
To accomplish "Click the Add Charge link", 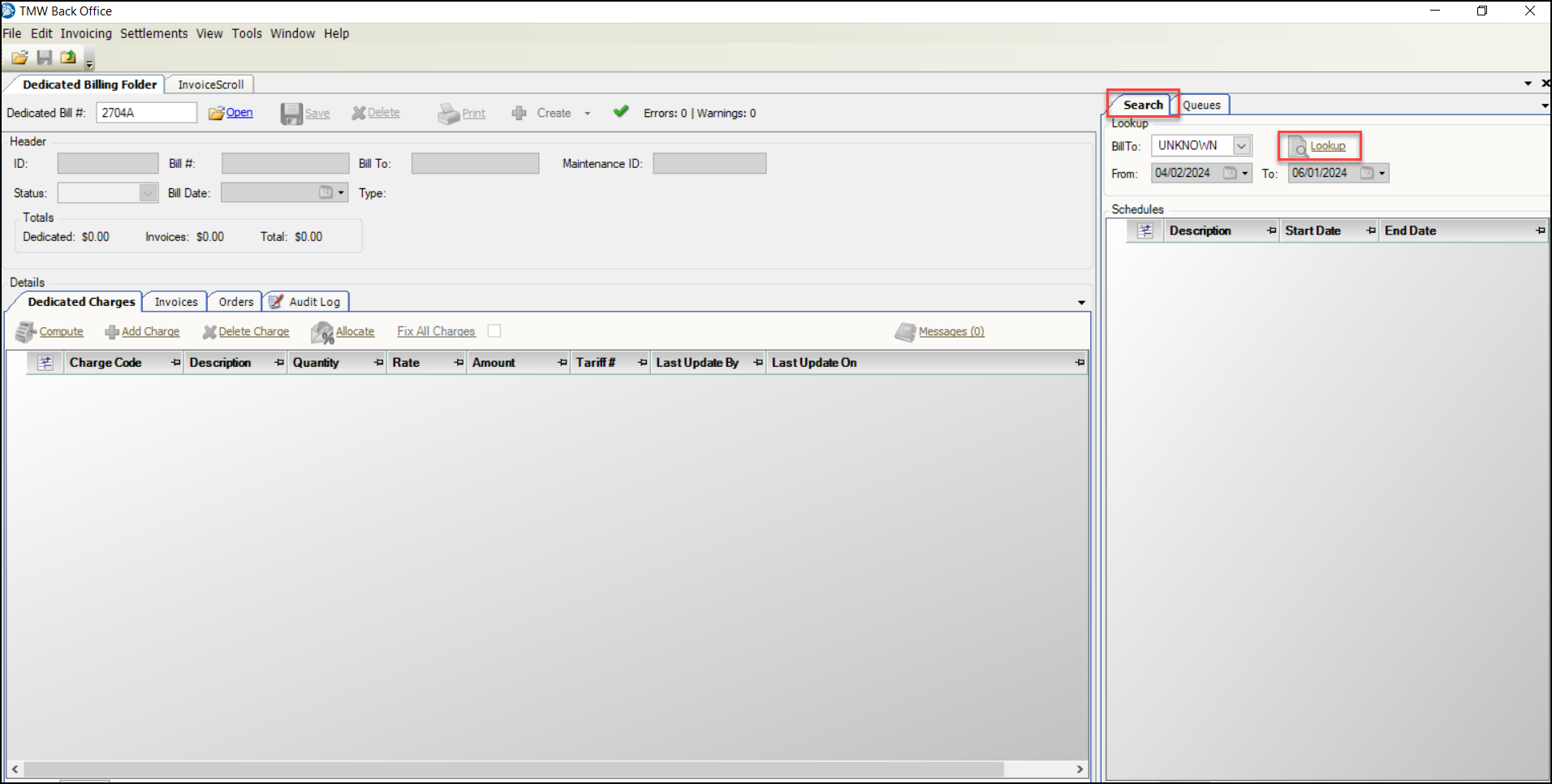I will 151,332.
